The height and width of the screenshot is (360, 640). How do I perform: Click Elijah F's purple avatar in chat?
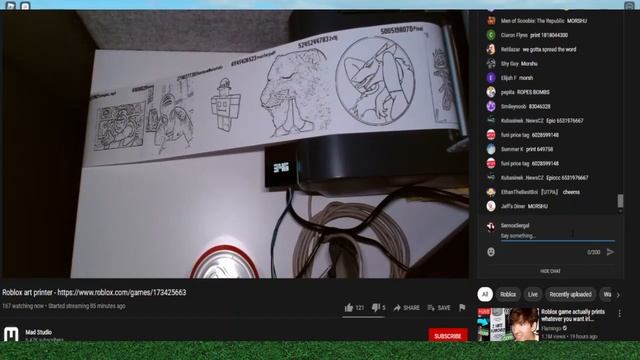[x=491, y=78]
